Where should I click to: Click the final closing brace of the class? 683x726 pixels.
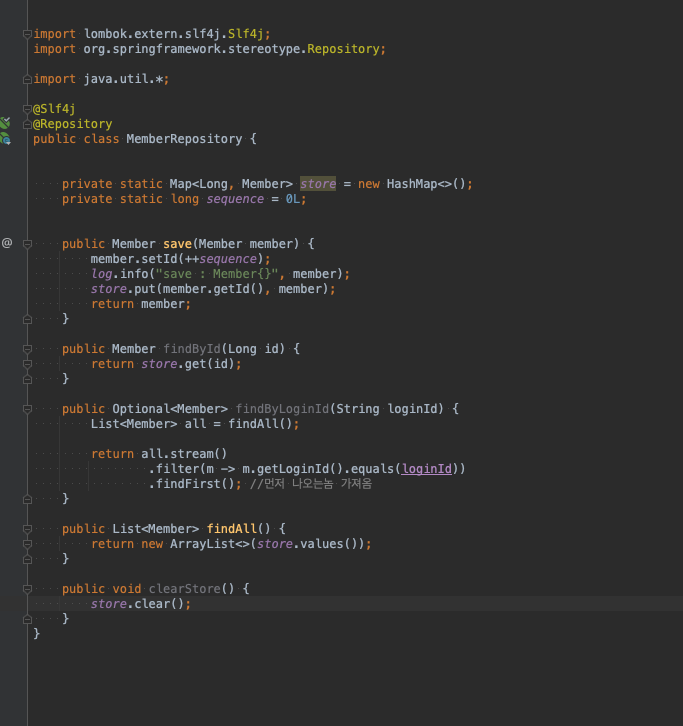37,633
